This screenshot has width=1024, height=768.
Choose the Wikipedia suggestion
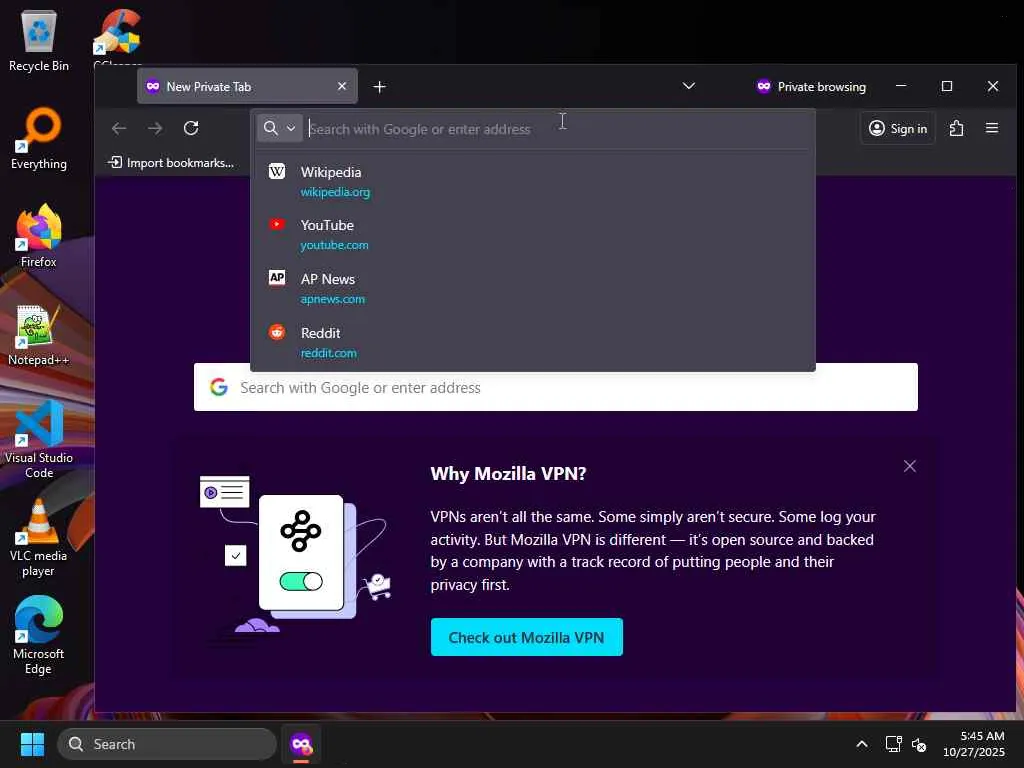click(x=533, y=181)
